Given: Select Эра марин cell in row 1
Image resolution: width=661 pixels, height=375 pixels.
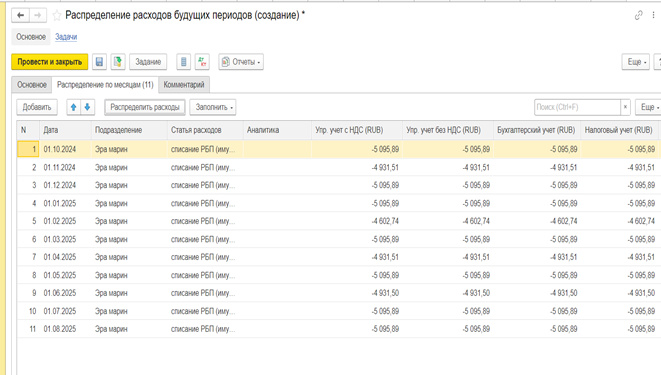Looking at the screenshot, I should [129, 149].
